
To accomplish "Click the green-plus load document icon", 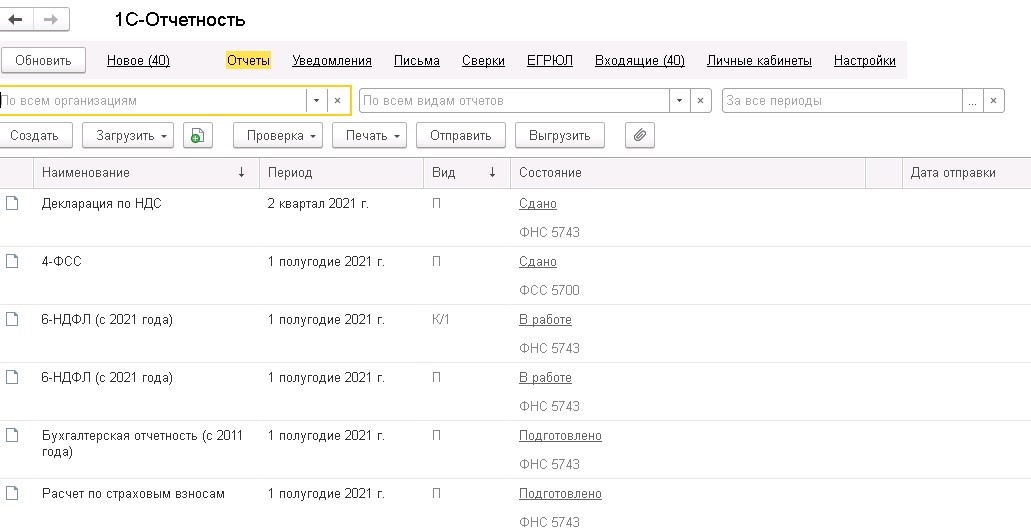I will 197,135.
